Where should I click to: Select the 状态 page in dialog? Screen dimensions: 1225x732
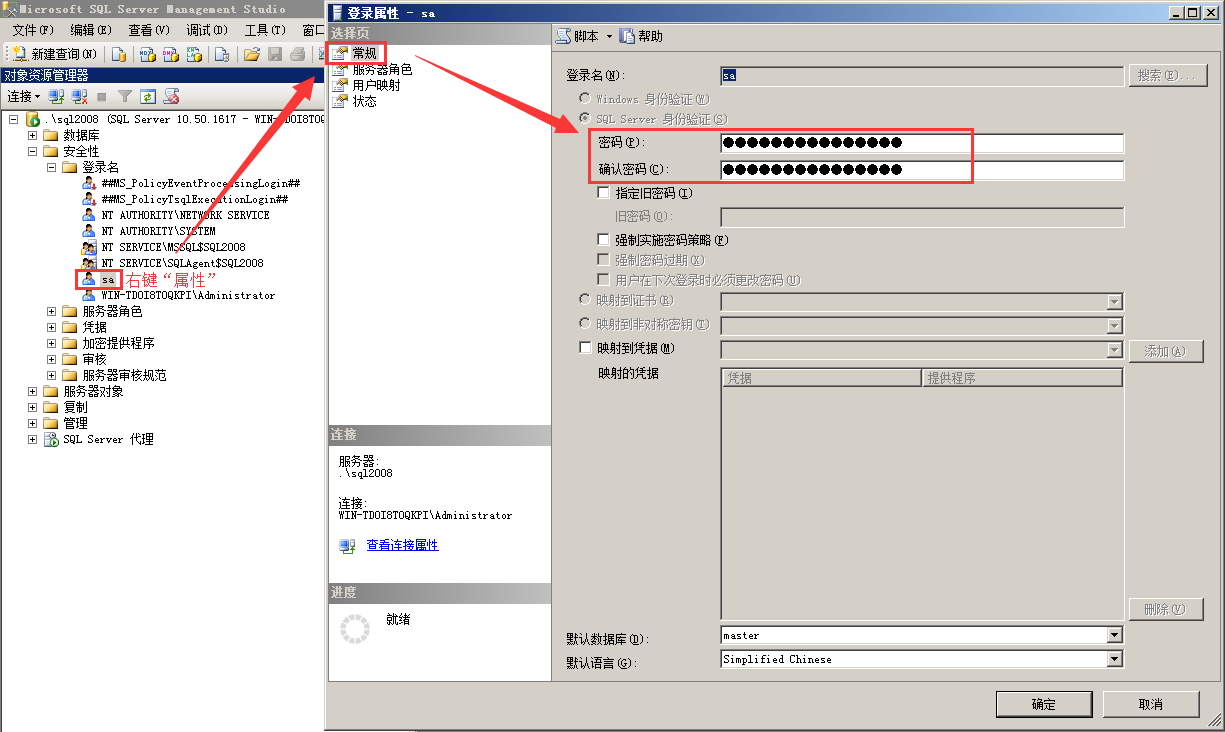coord(364,101)
